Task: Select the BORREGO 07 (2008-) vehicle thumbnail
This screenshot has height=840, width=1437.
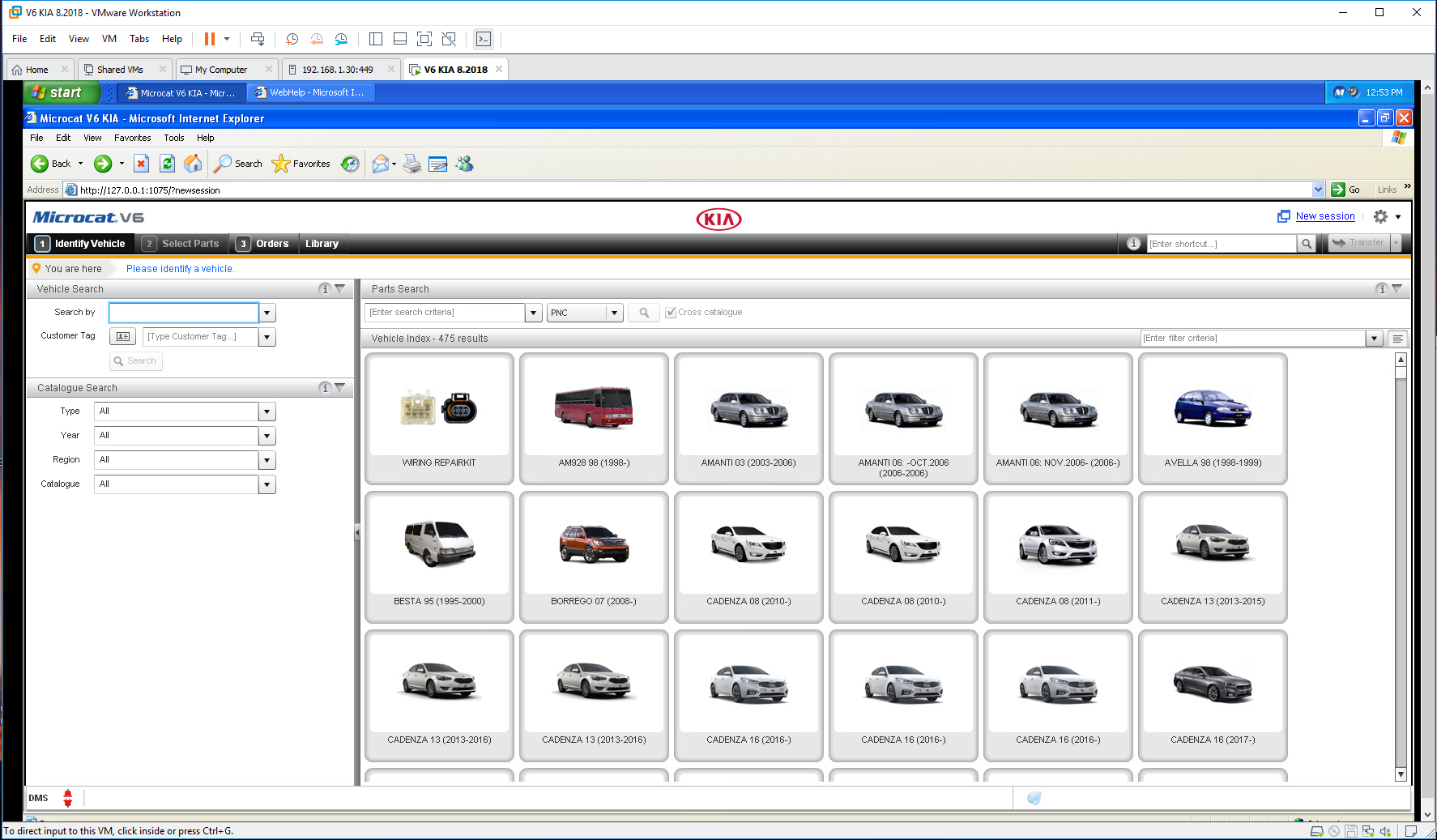Action: click(594, 557)
